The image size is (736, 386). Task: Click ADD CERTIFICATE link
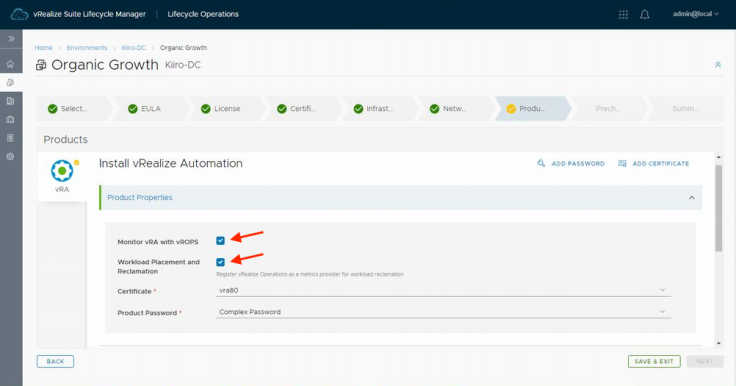(660, 163)
